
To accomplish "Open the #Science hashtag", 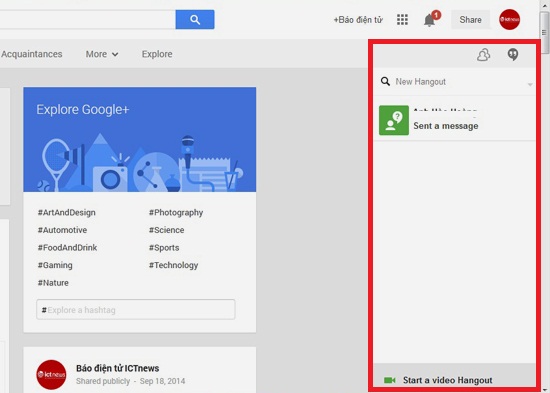I will [x=167, y=230].
